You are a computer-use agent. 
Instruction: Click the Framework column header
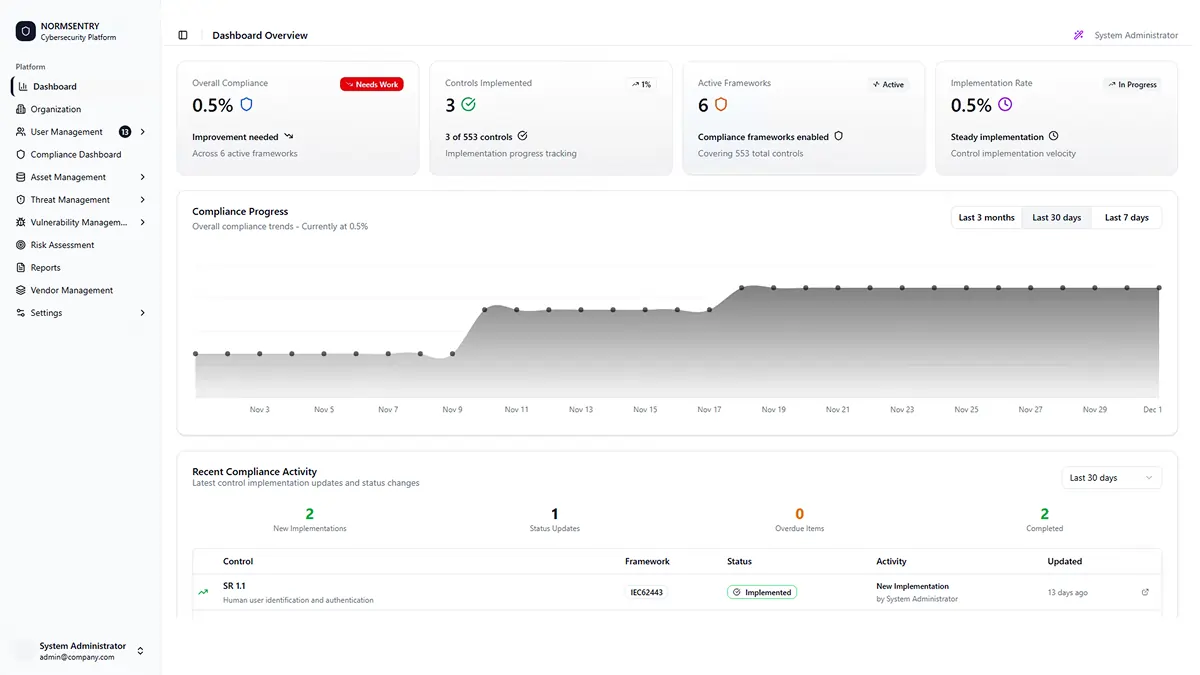647,562
